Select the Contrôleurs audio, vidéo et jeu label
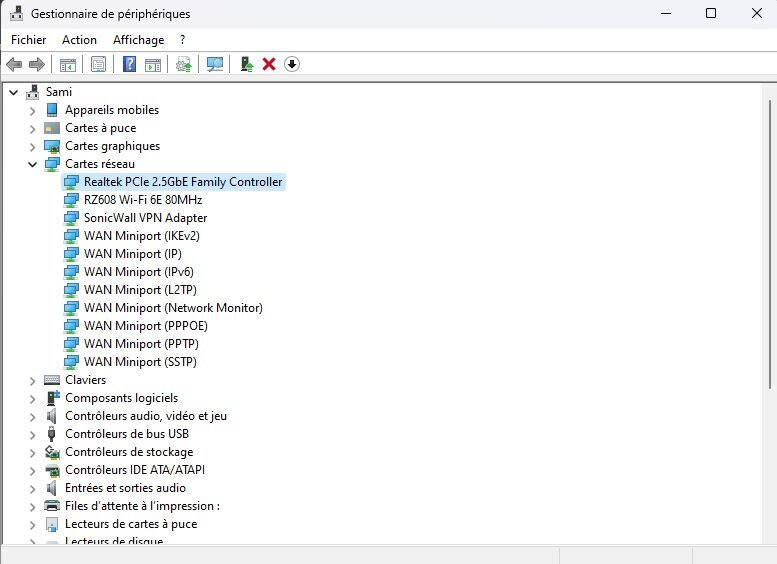Image resolution: width=777 pixels, height=564 pixels. (146, 416)
